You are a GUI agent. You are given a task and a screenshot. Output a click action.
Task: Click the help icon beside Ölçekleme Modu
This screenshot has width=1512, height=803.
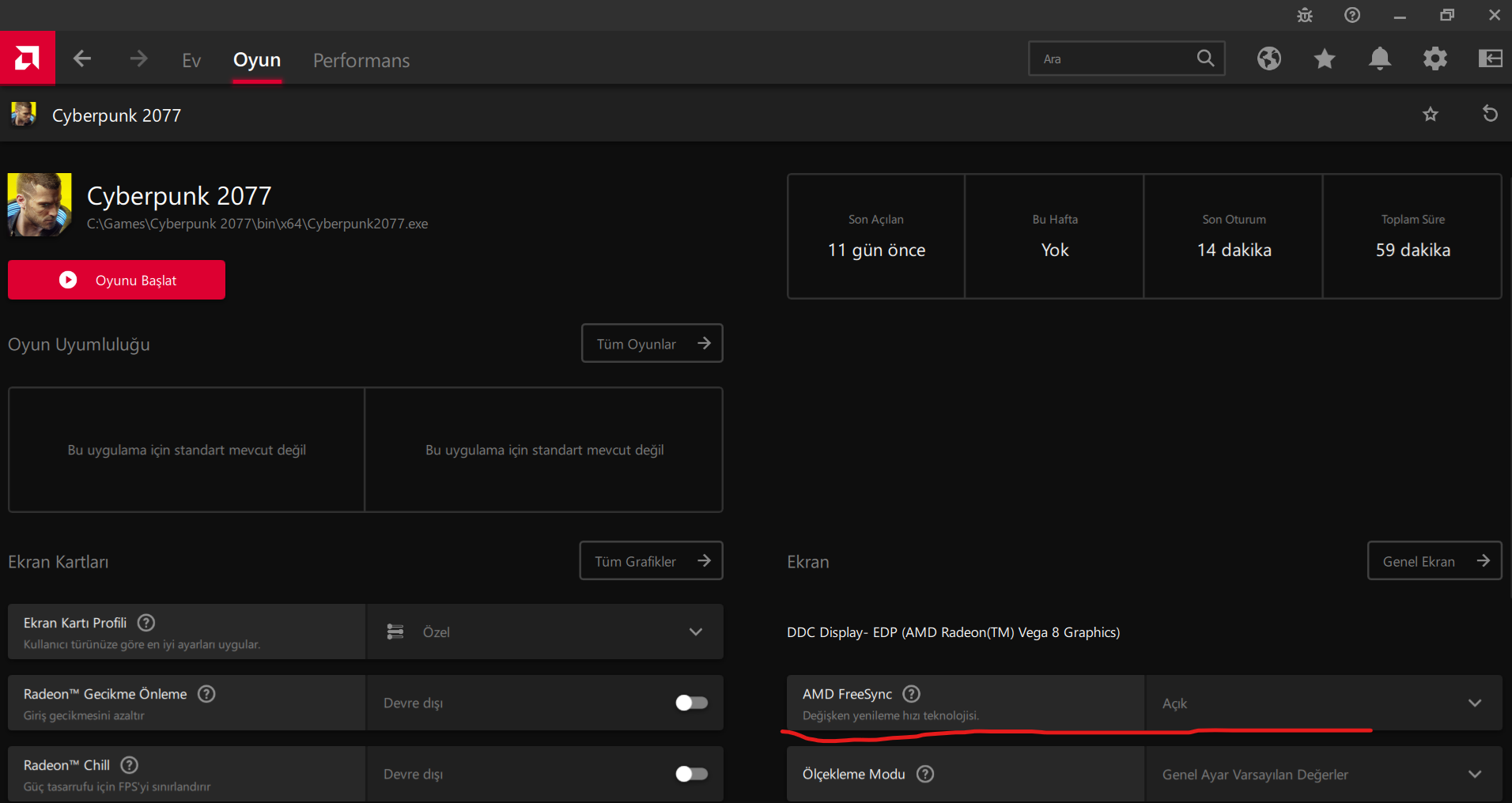click(x=925, y=774)
